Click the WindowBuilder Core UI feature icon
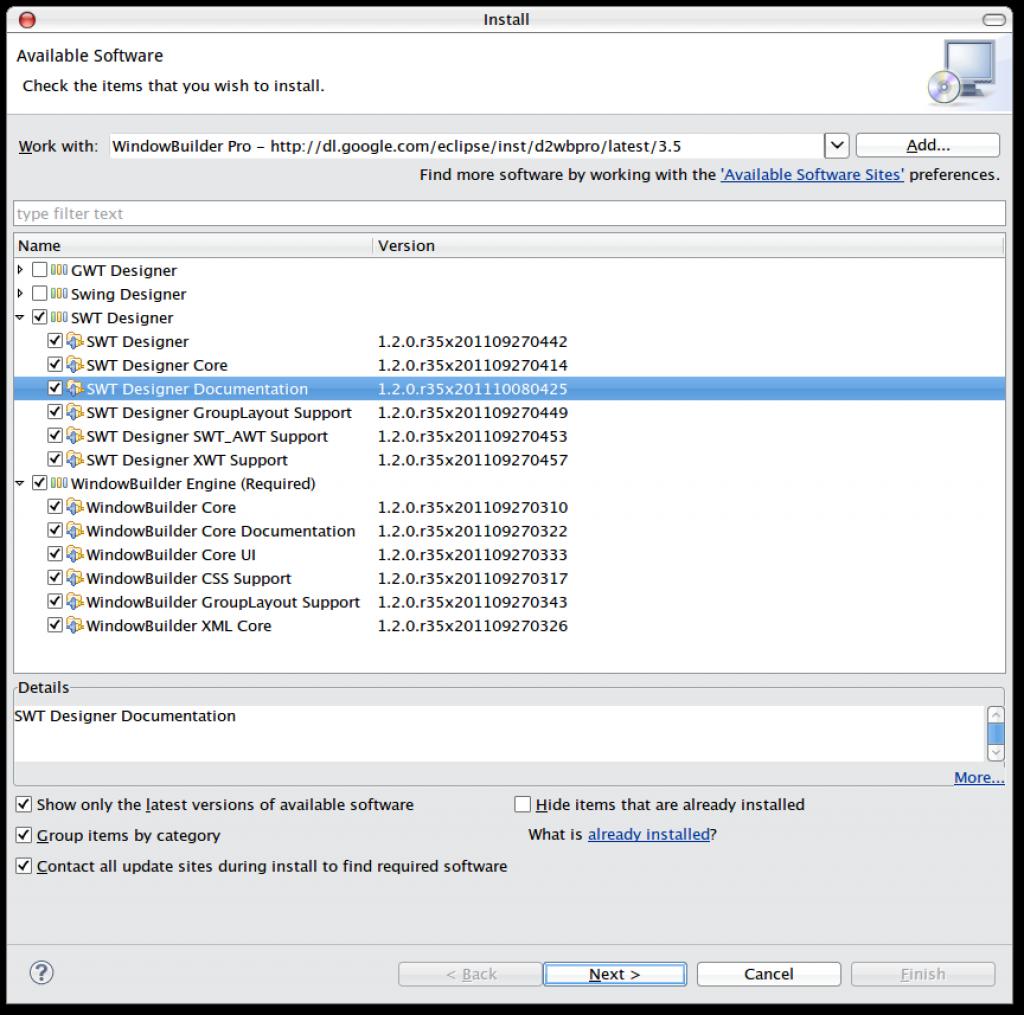 pos(75,554)
